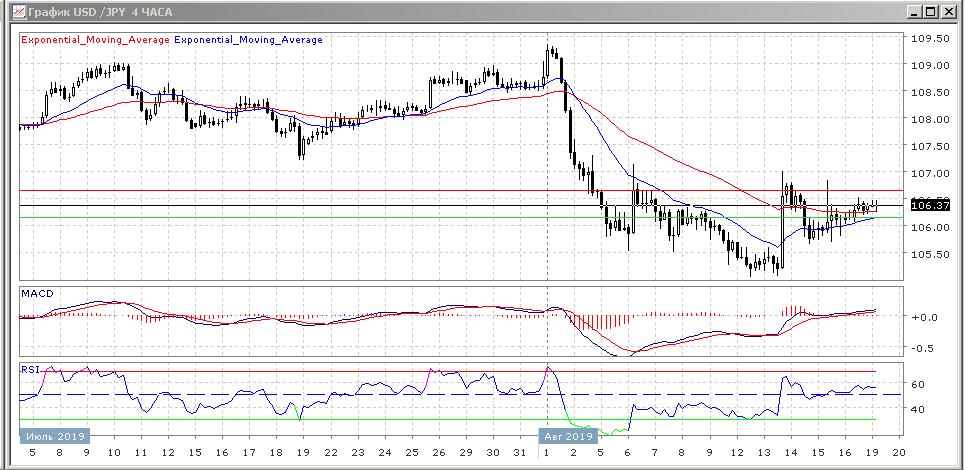Click the chart icon in the title bar
The height and width of the screenshot is (470, 965).
pyautogui.click(x=11, y=11)
